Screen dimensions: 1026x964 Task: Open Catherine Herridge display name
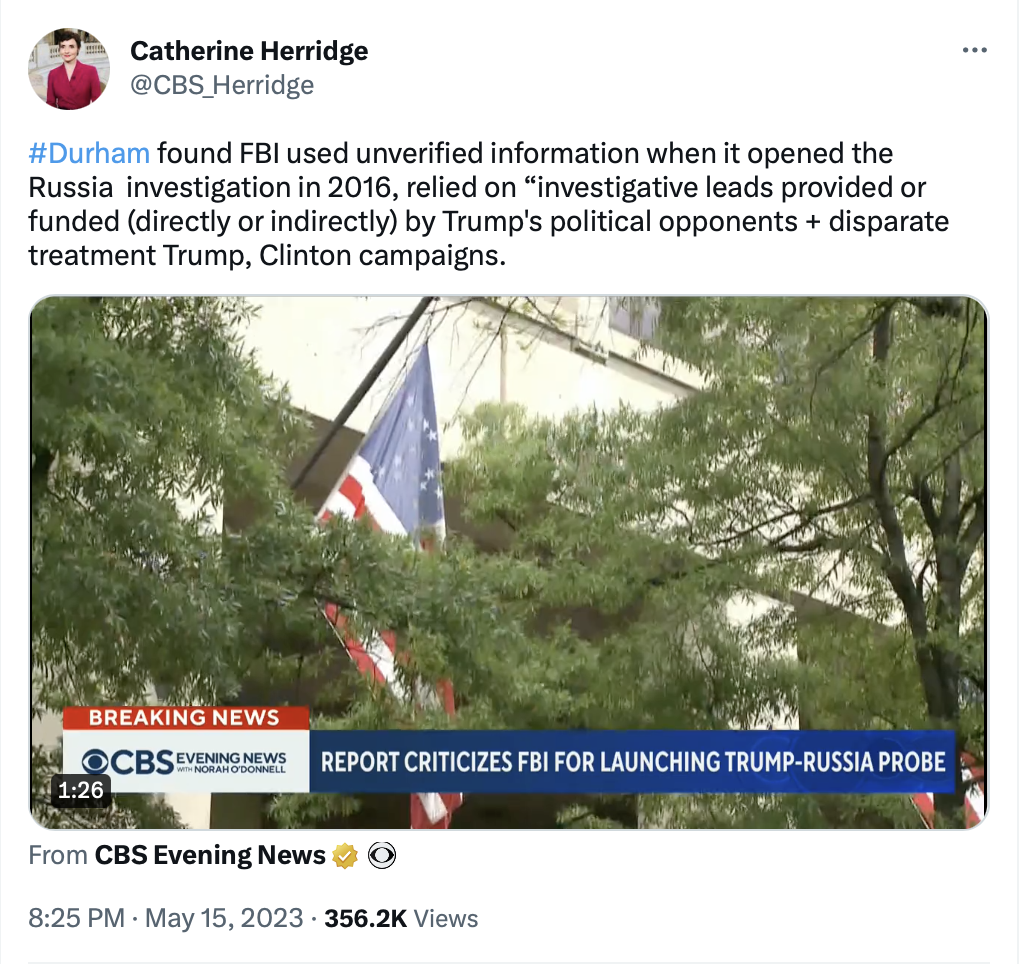click(249, 50)
